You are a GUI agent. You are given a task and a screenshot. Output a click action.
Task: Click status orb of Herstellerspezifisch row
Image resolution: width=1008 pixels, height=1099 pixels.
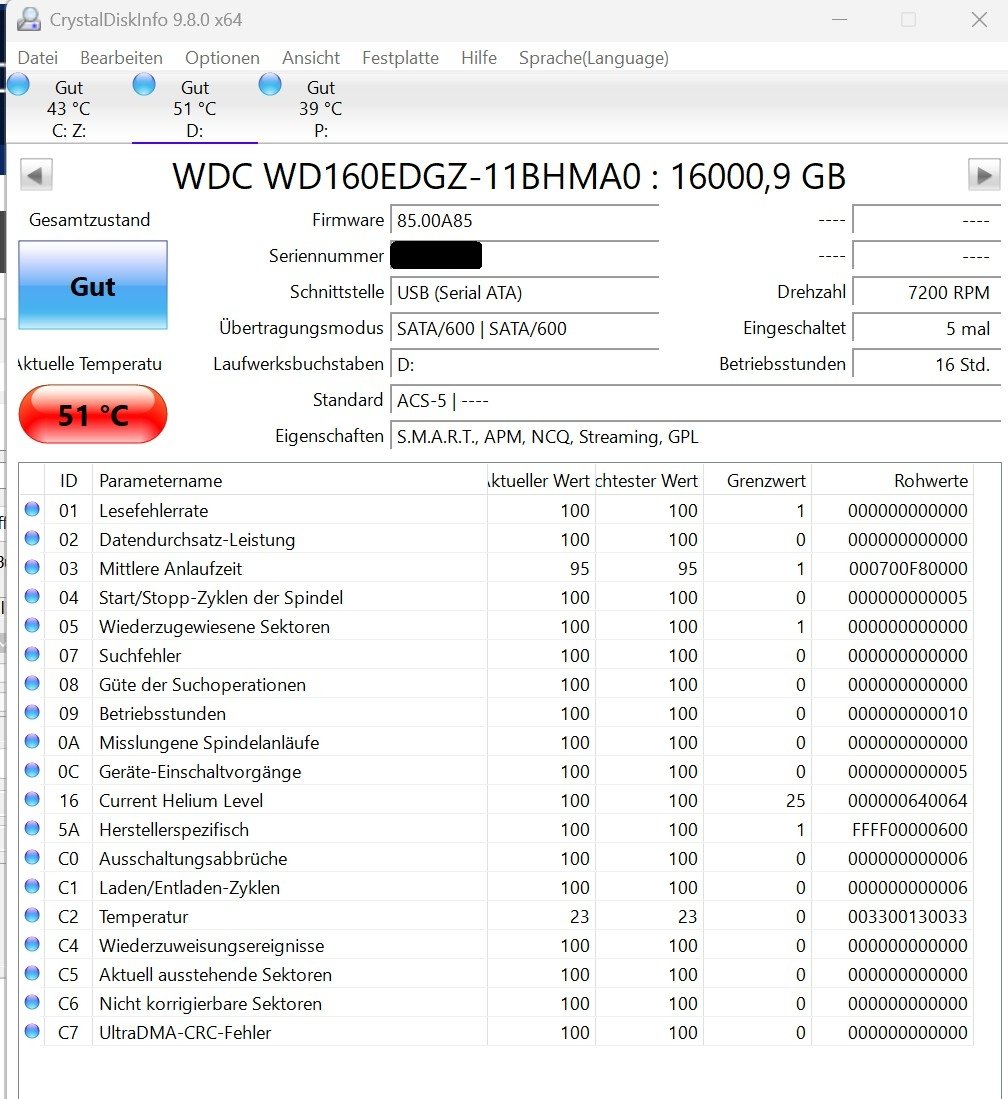[32, 828]
